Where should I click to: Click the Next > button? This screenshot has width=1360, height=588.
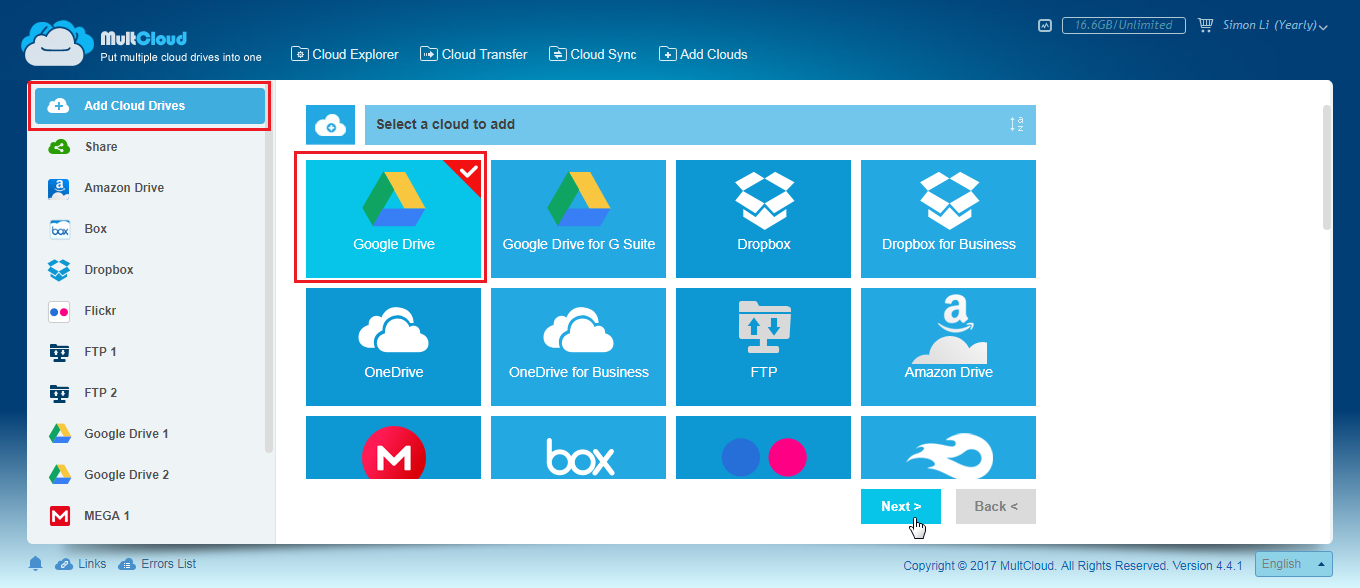click(900, 506)
